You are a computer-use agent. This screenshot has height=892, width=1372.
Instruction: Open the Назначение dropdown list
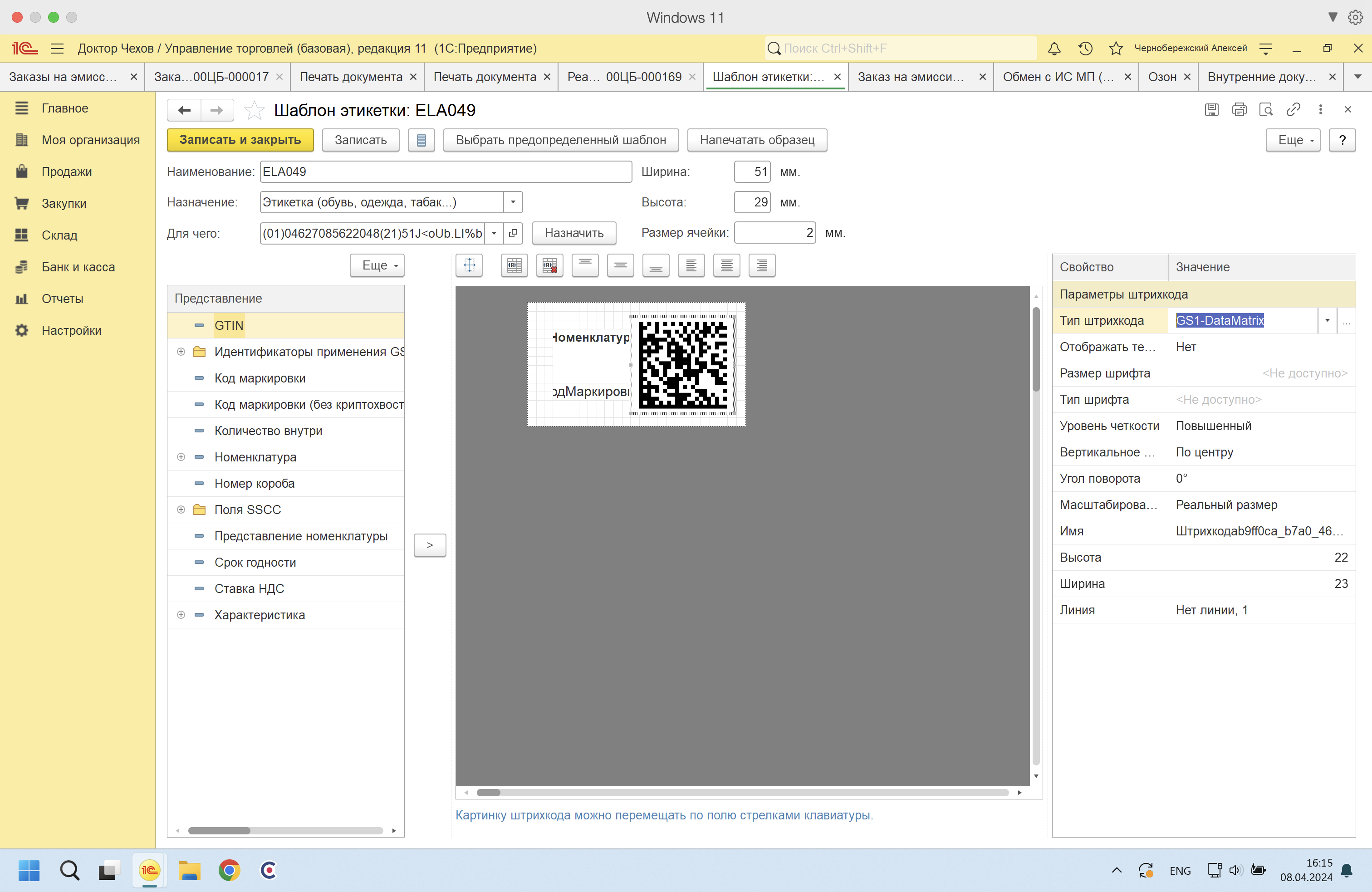point(513,202)
